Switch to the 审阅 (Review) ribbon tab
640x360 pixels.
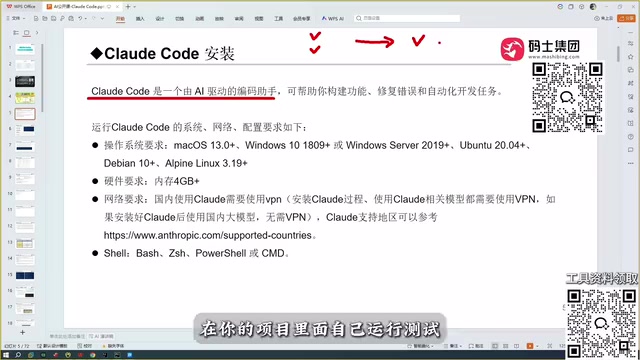[x=239, y=19]
